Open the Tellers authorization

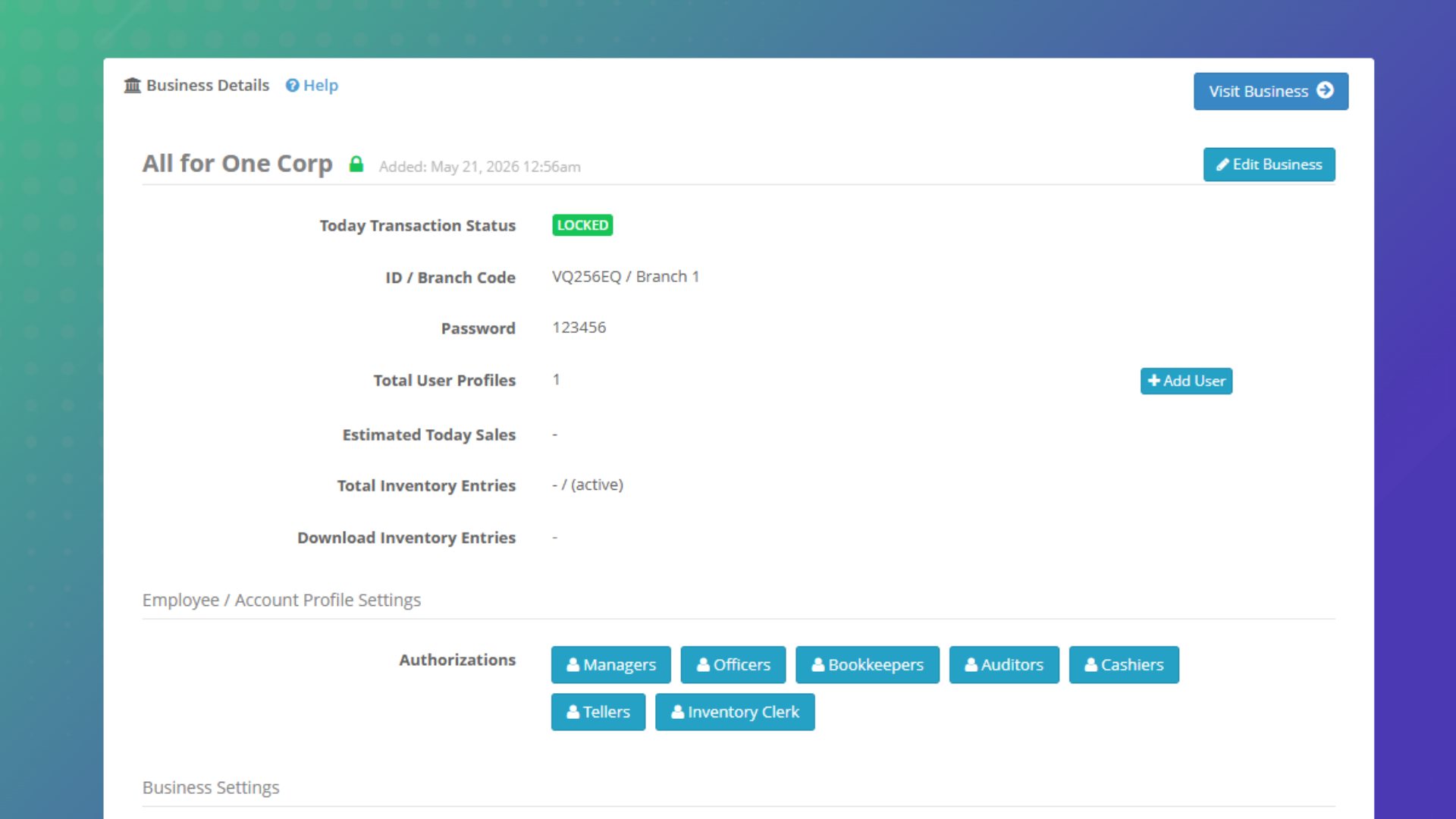coord(598,712)
